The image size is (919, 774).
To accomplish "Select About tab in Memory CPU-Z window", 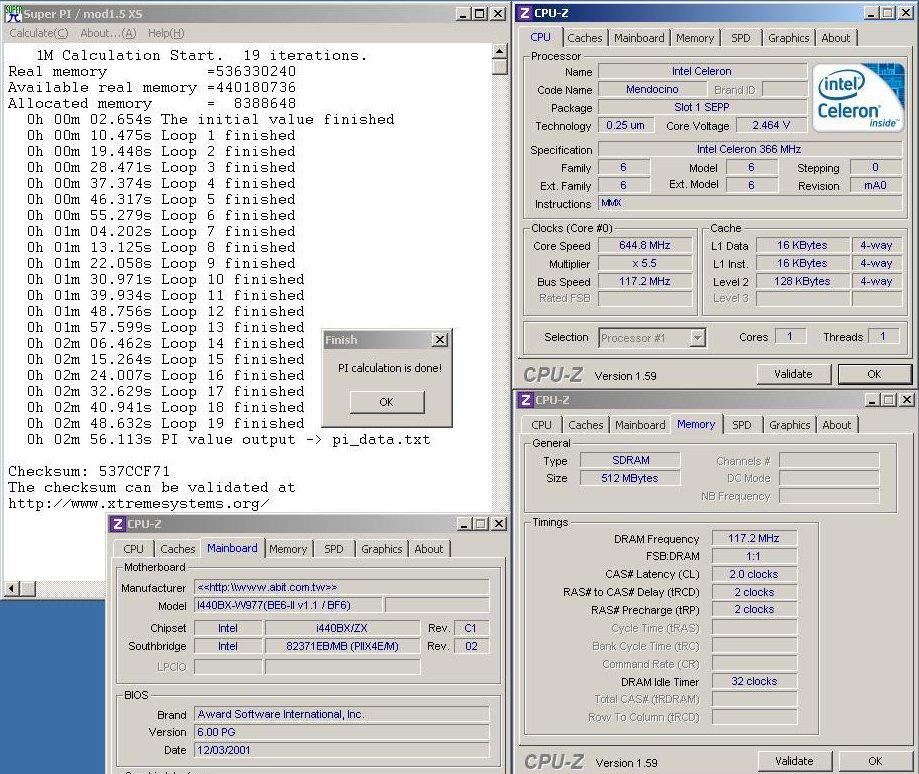I will tap(837, 425).
